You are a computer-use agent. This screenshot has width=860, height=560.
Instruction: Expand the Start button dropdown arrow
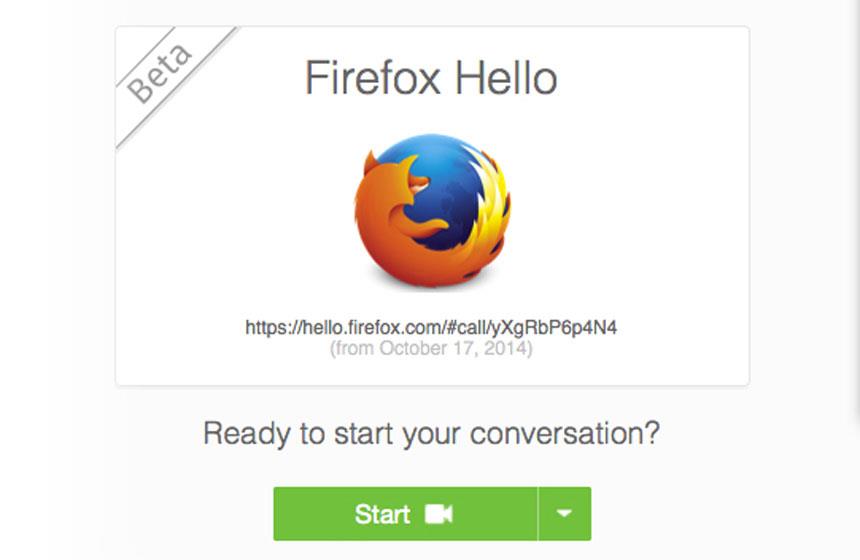click(x=564, y=513)
